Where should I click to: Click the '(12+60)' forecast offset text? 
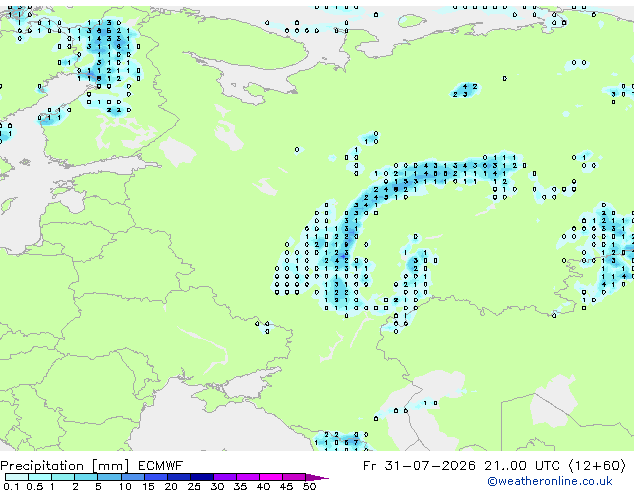pos(598,466)
